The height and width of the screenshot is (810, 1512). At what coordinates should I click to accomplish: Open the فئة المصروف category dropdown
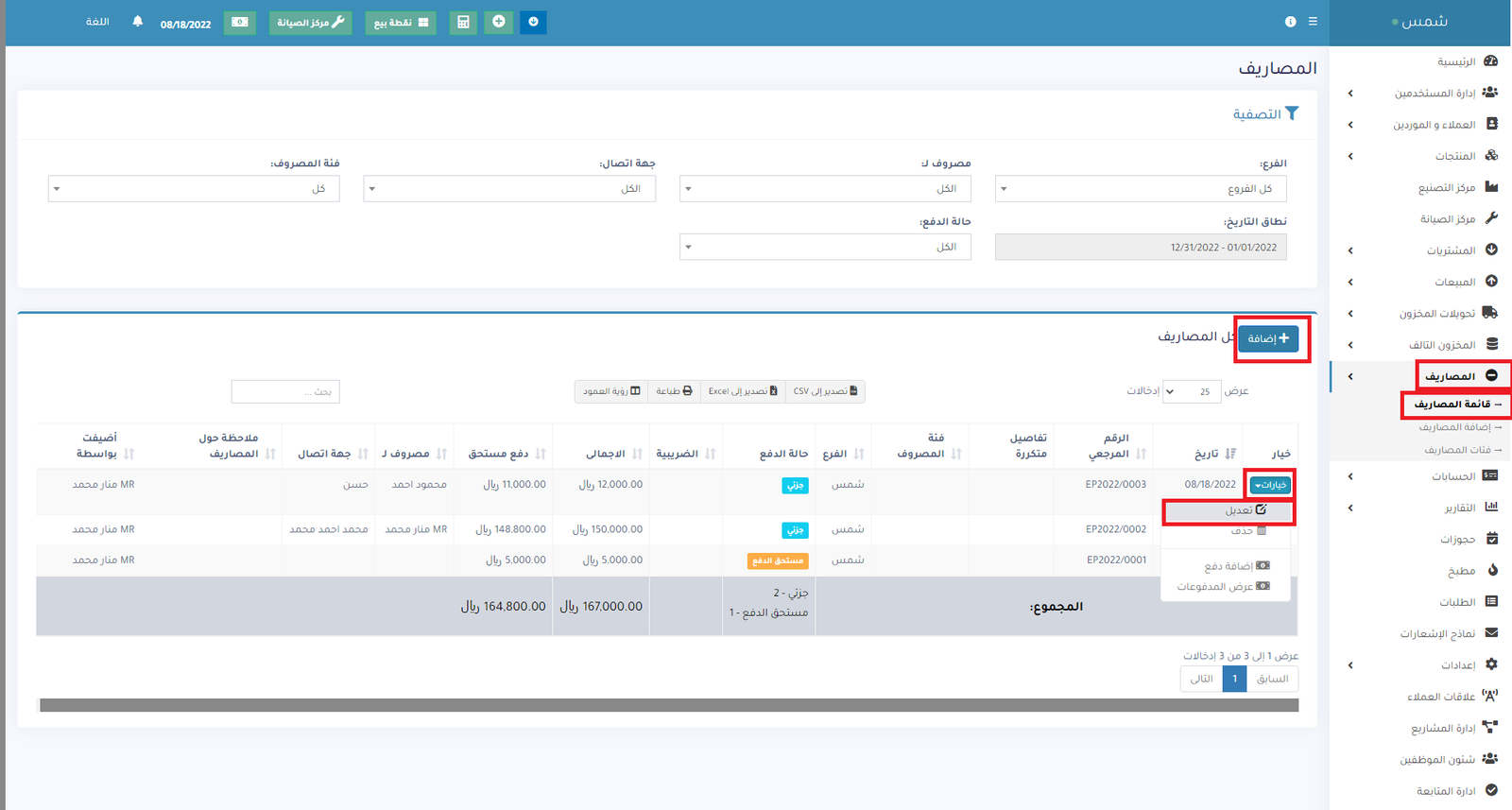pos(193,189)
